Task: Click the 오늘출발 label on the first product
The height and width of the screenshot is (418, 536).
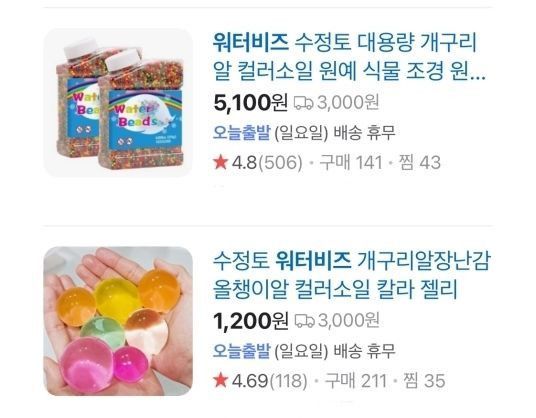Action: click(242, 133)
